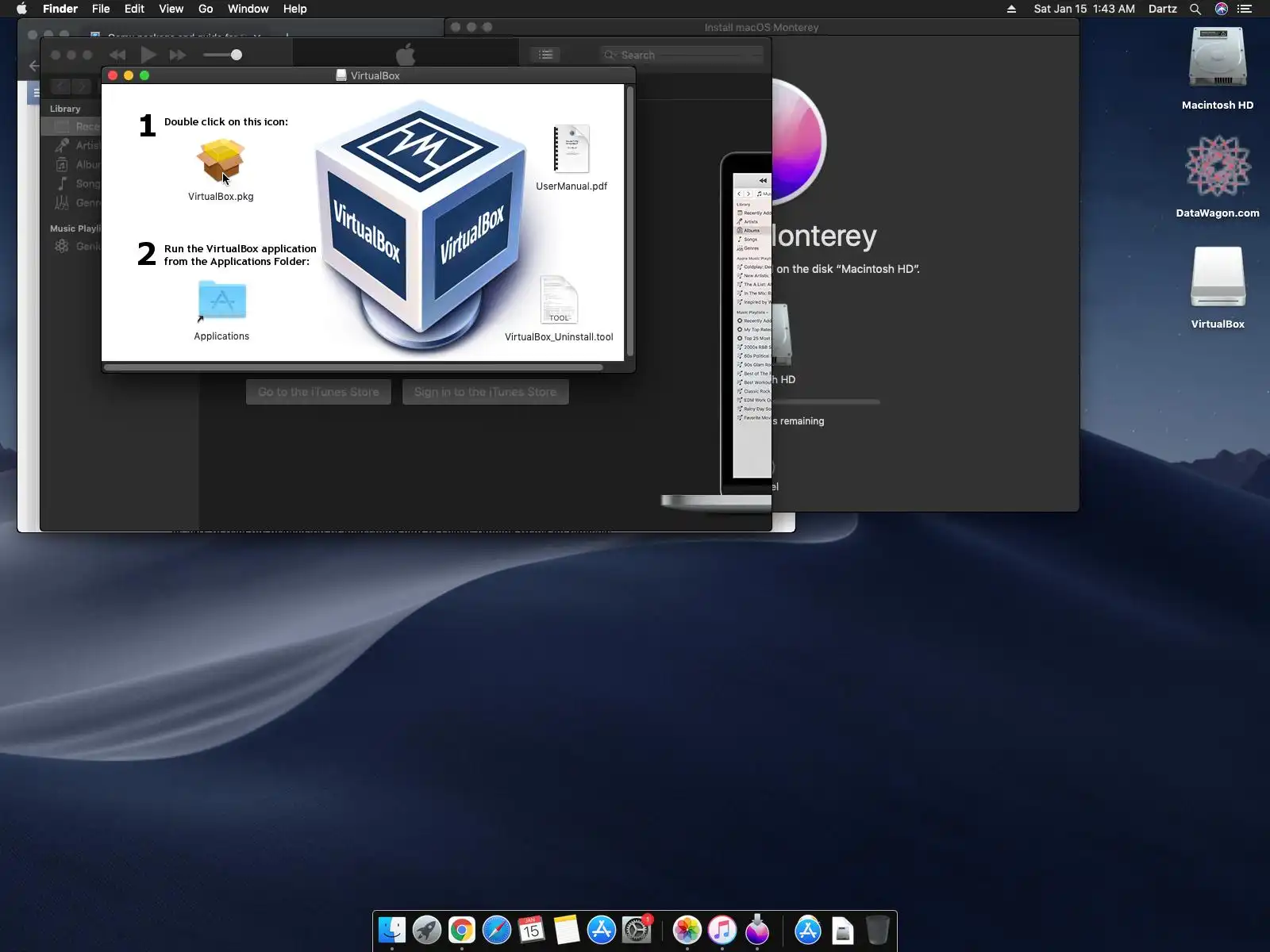Open Install macOS Monterey from the Dock
Image resolution: width=1270 pixels, height=952 pixels.
tap(757, 930)
